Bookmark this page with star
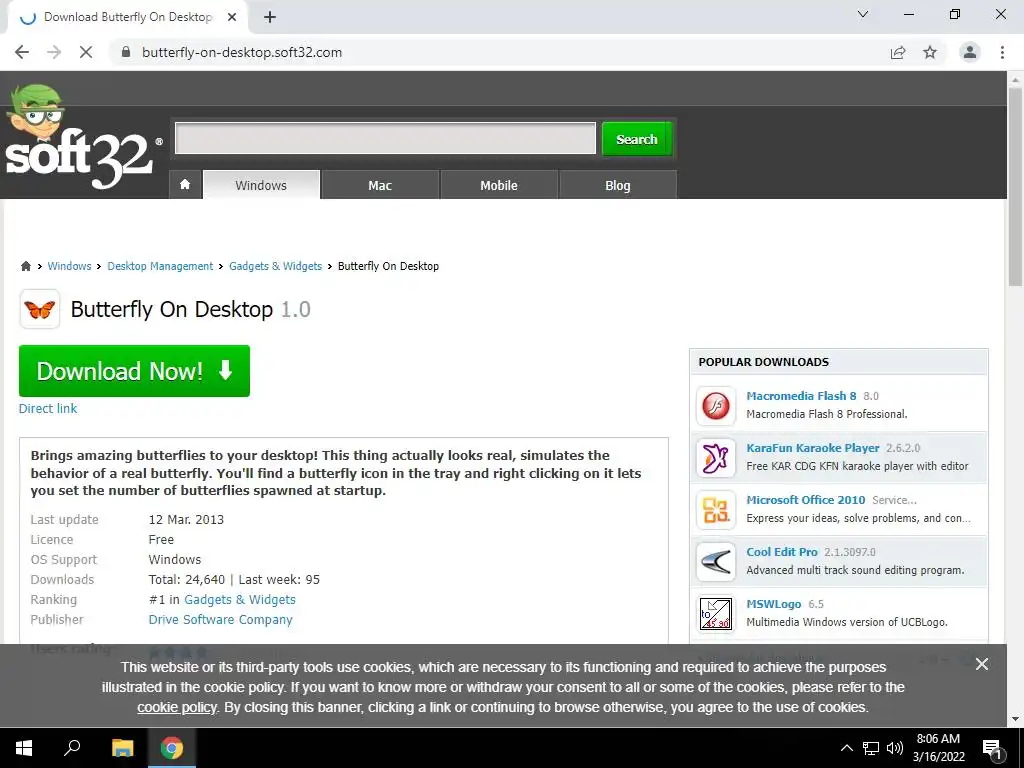The height and width of the screenshot is (768, 1024). pyautogui.click(x=930, y=52)
